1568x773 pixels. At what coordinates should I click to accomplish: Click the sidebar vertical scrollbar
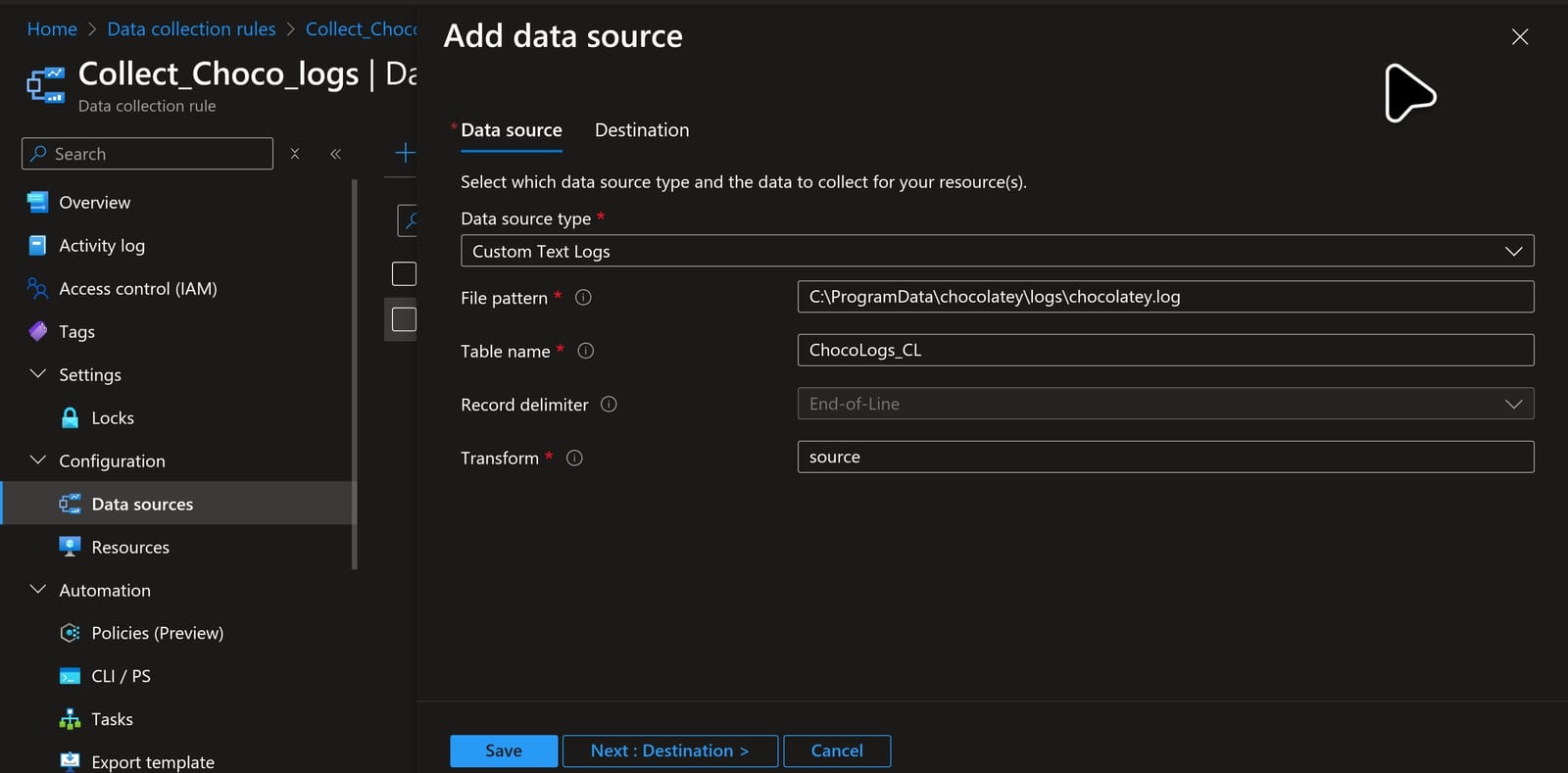[355, 373]
